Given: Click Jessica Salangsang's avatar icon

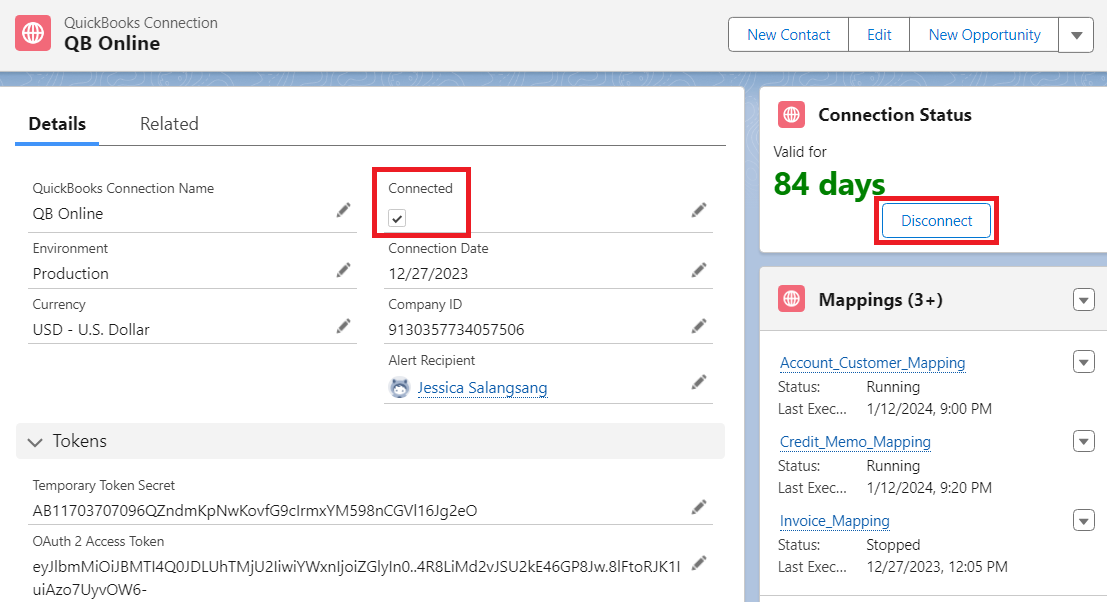Looking at the screenshot, I should 400,387.
